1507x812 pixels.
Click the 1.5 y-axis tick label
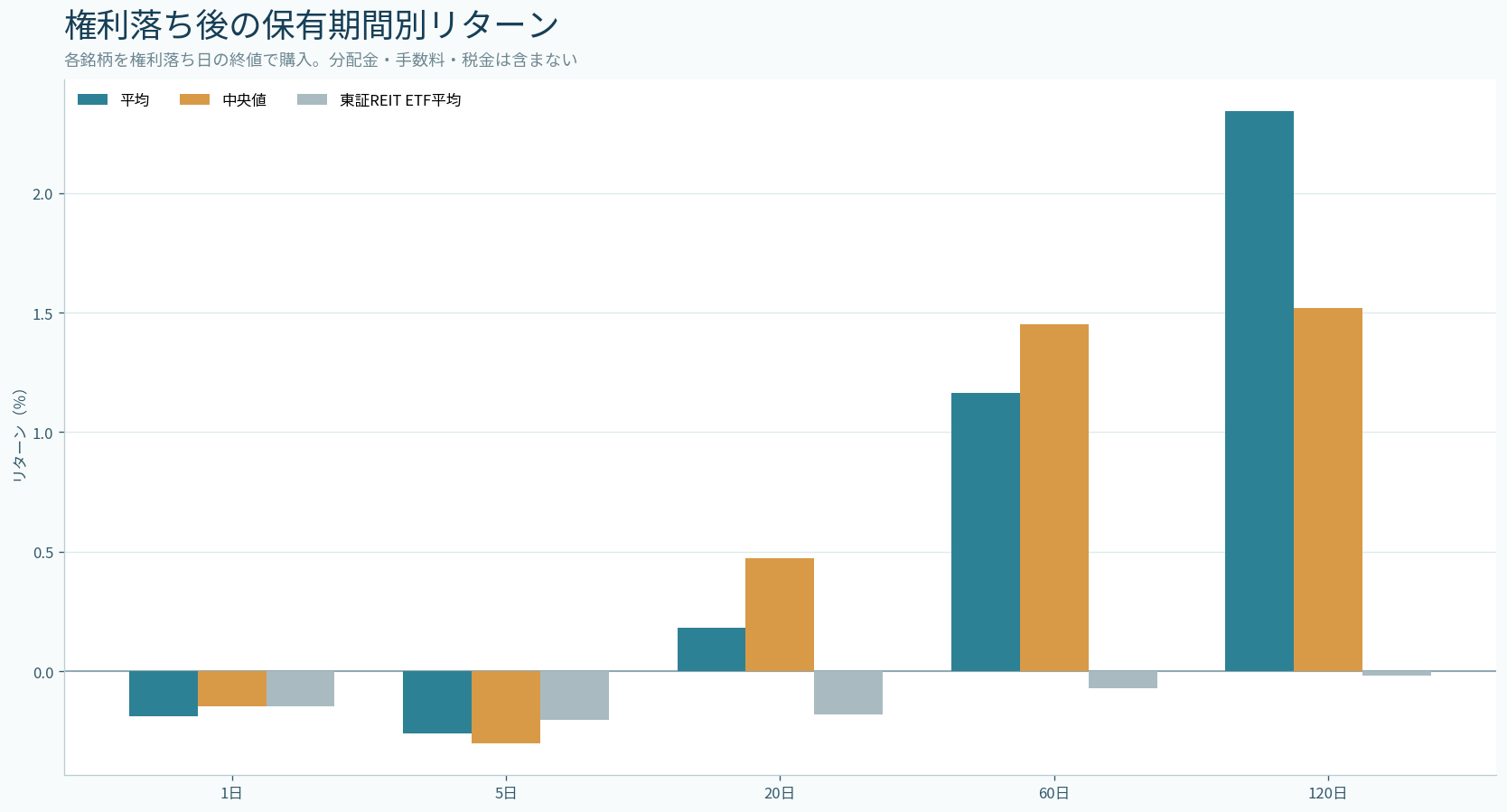point(43,313)
